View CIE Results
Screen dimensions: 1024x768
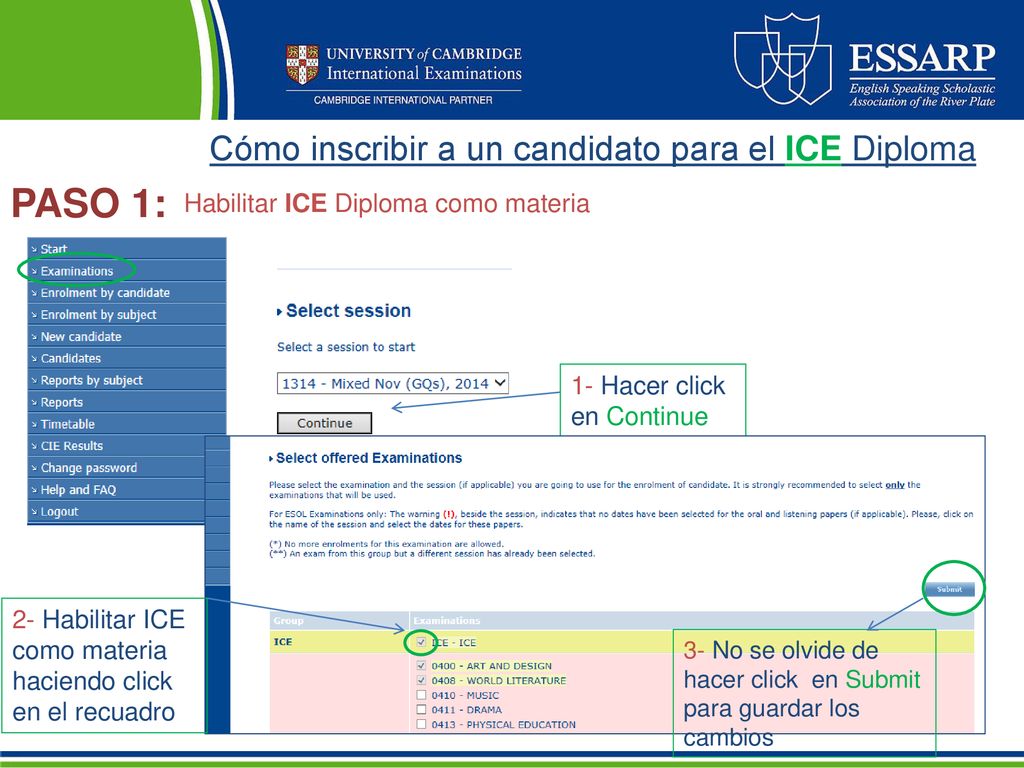118,445
